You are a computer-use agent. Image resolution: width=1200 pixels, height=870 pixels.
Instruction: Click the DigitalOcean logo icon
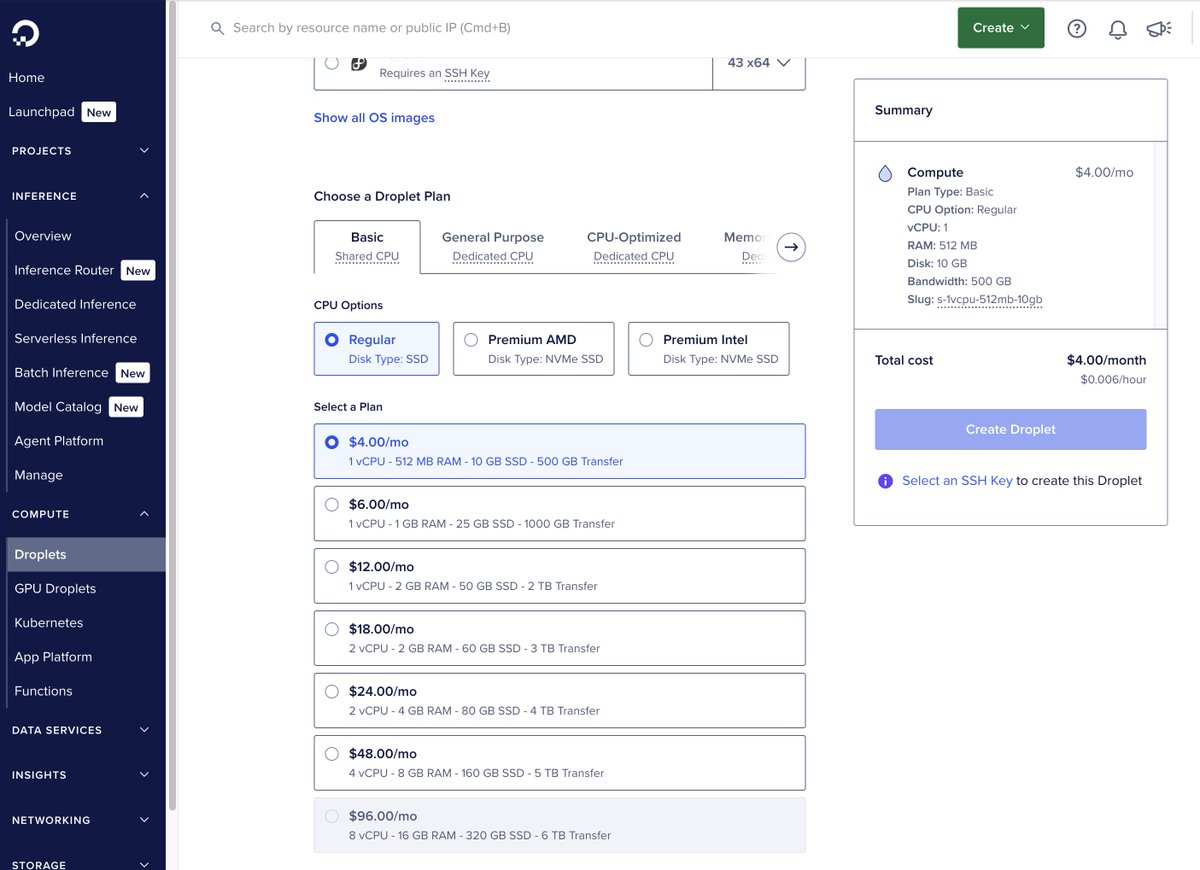click(x=26, y=34)
